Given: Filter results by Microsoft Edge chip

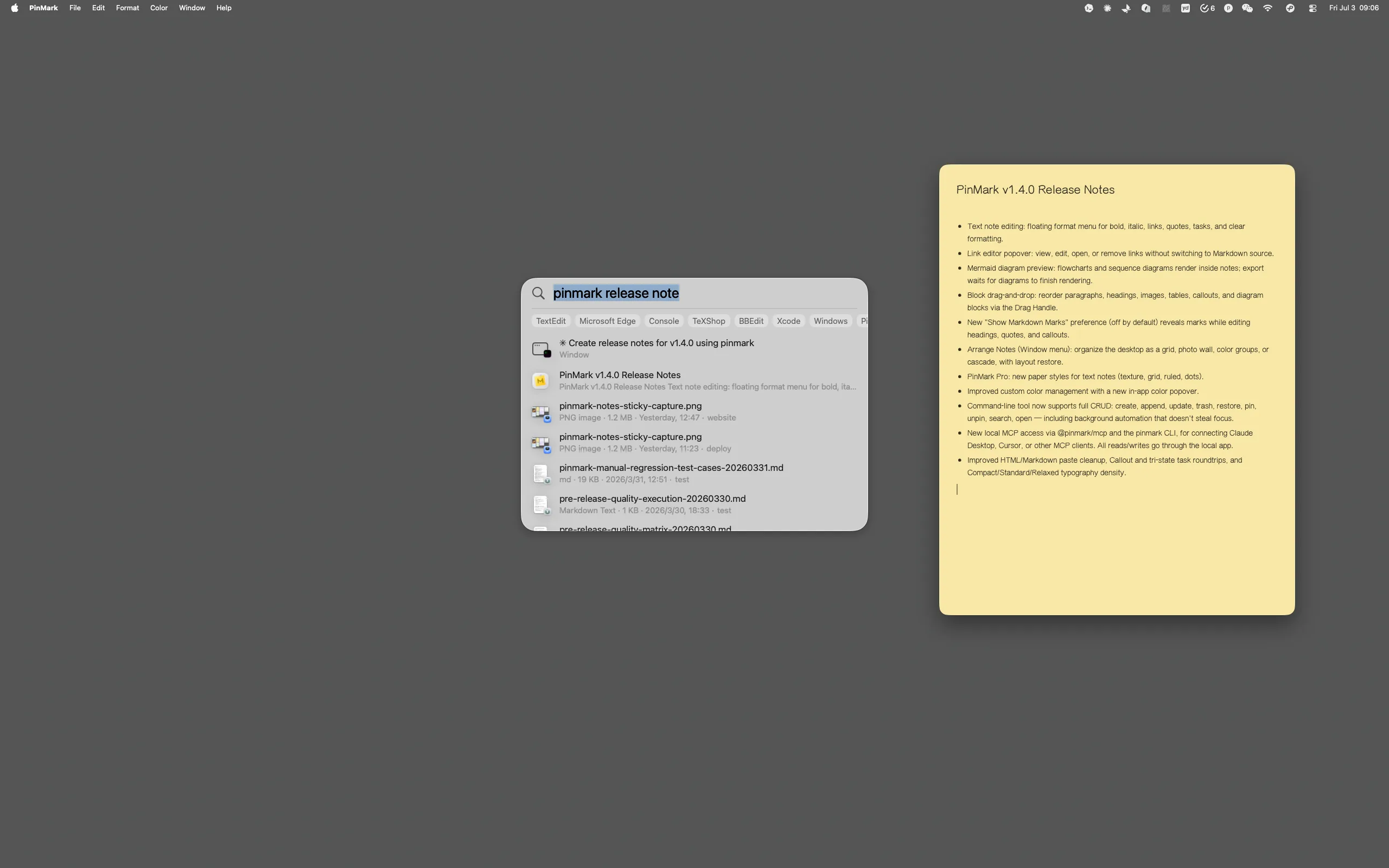Looking at the screenshot, I should tap(607, 321).
